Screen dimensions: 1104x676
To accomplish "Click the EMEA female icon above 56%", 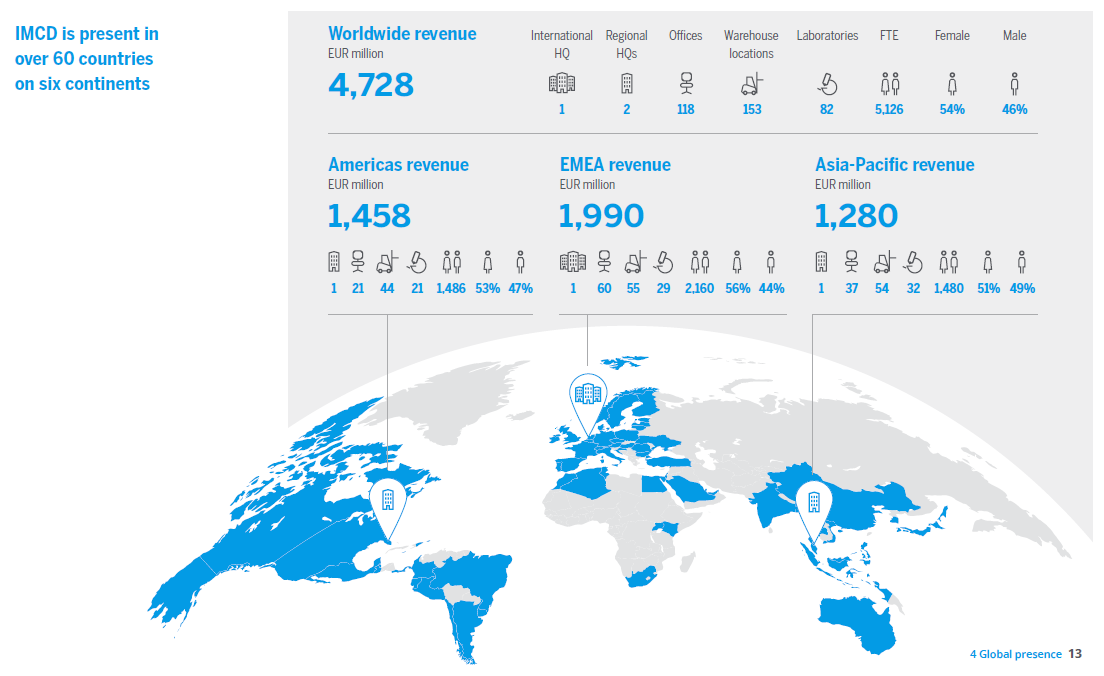I will pos(737,262).
